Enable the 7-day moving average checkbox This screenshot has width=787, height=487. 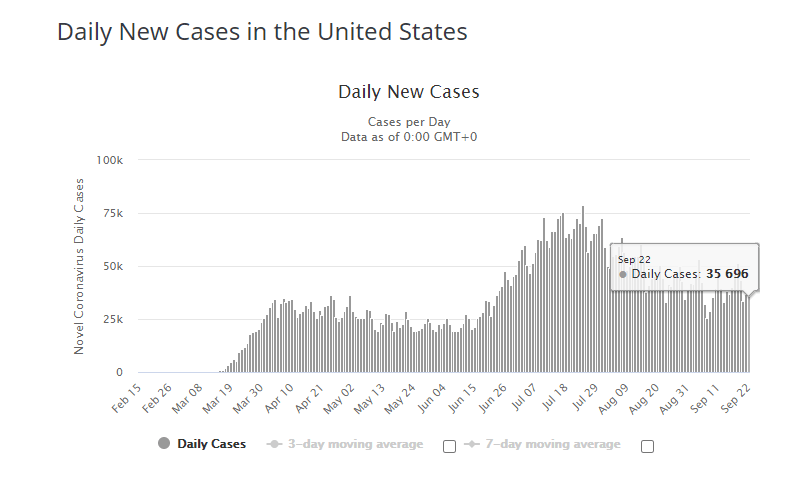pyautogui.click(x=647, y=446)
